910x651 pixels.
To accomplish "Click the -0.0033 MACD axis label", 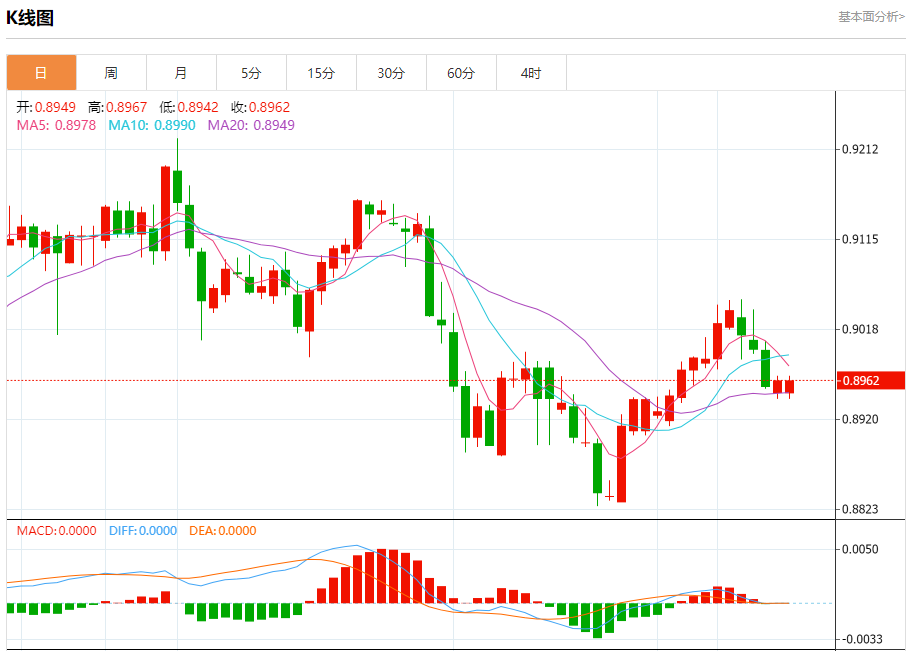I will pyautogui.click(x=860, y=639).
